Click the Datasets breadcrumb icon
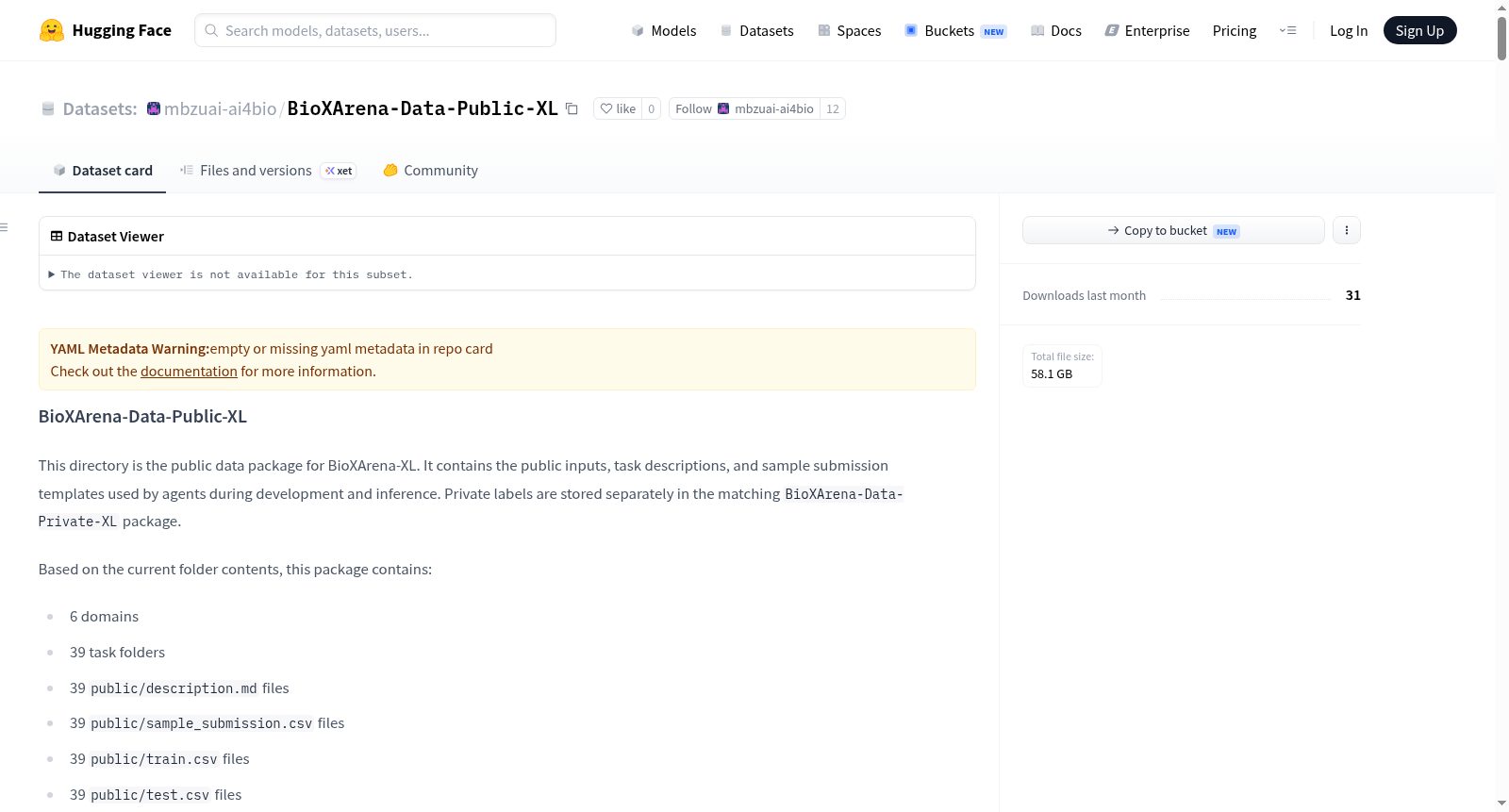Screen dimensions: 1509x812 coord(48,109)
